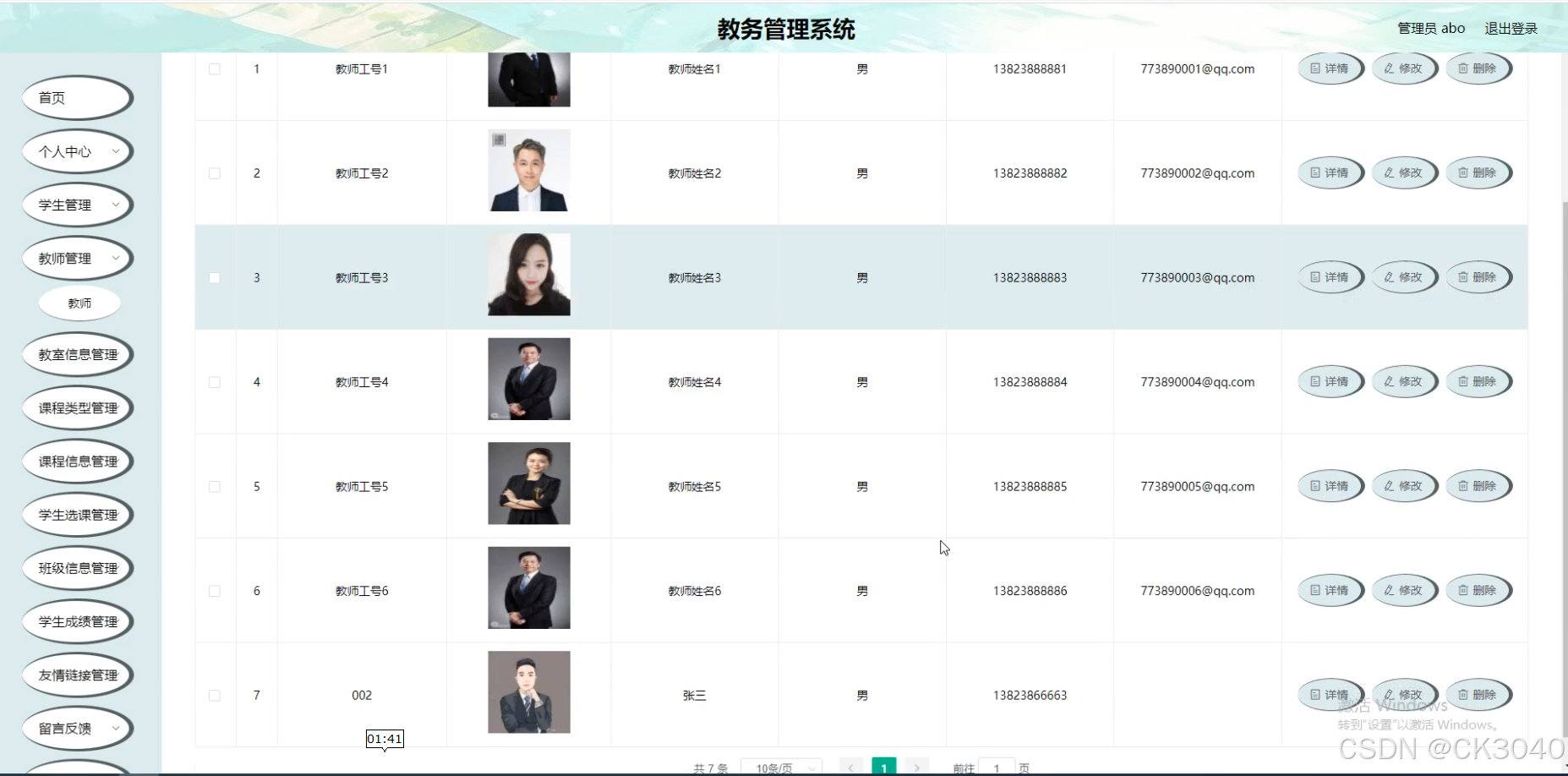
Task: Check the checkbox for 张三's row
Action: click(215, 694)
